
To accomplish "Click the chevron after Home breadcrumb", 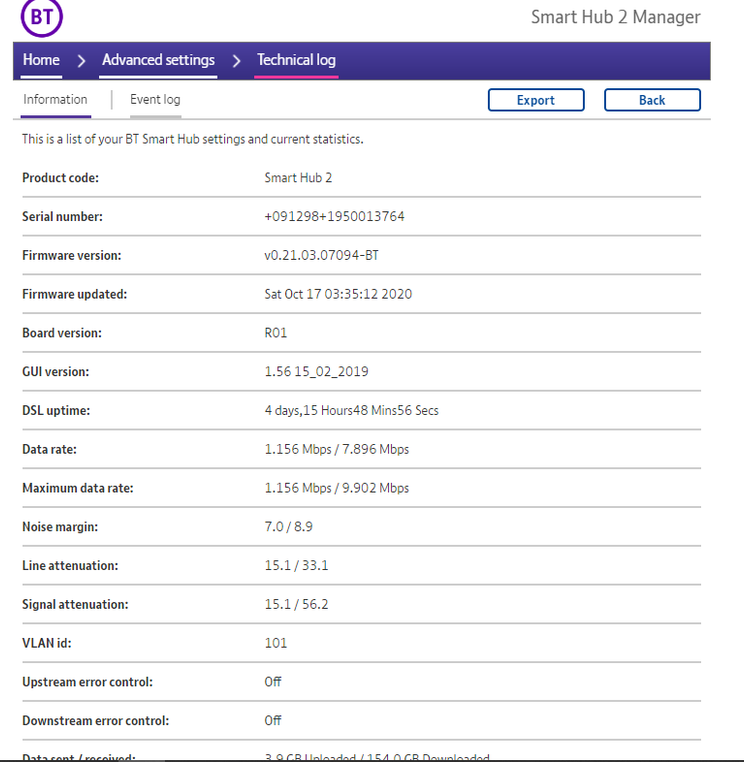I will pos(81,61).
